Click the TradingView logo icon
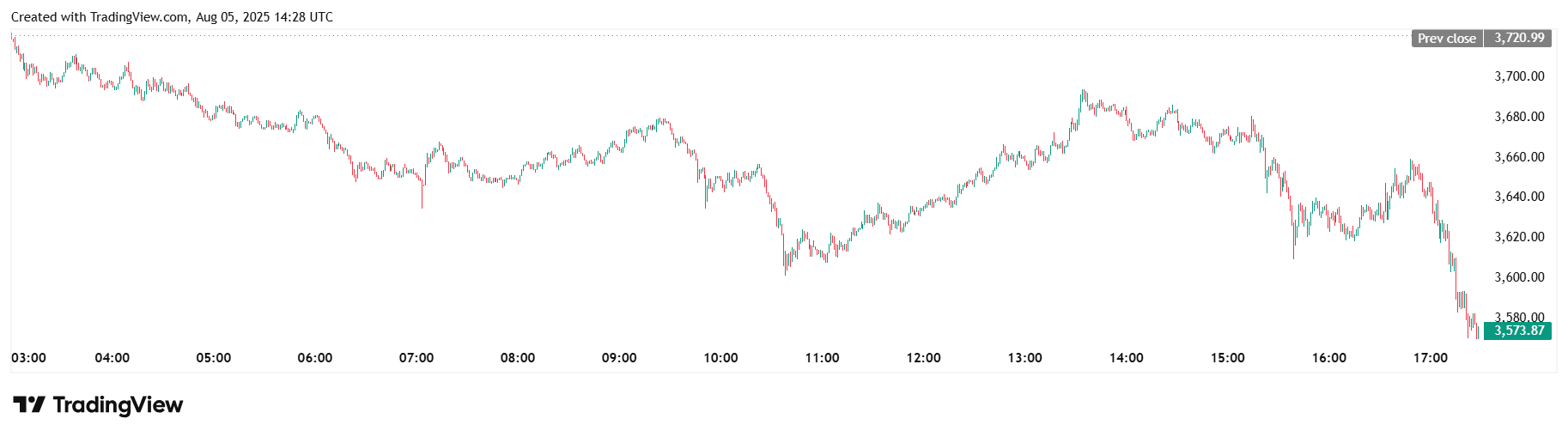 (29, 404)
